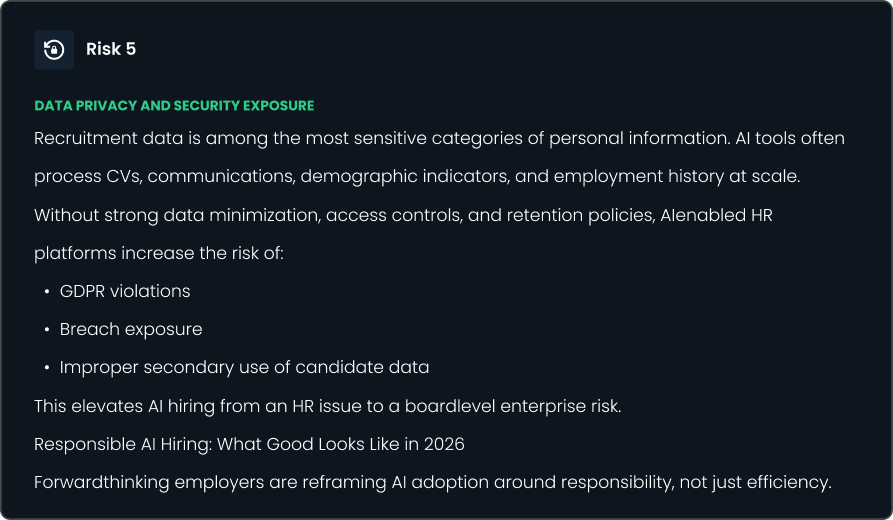Viewport: 893px width, 520px height.
Task: Click the sentence starting "This elevates AI hiring"
Action: (327, 406)
